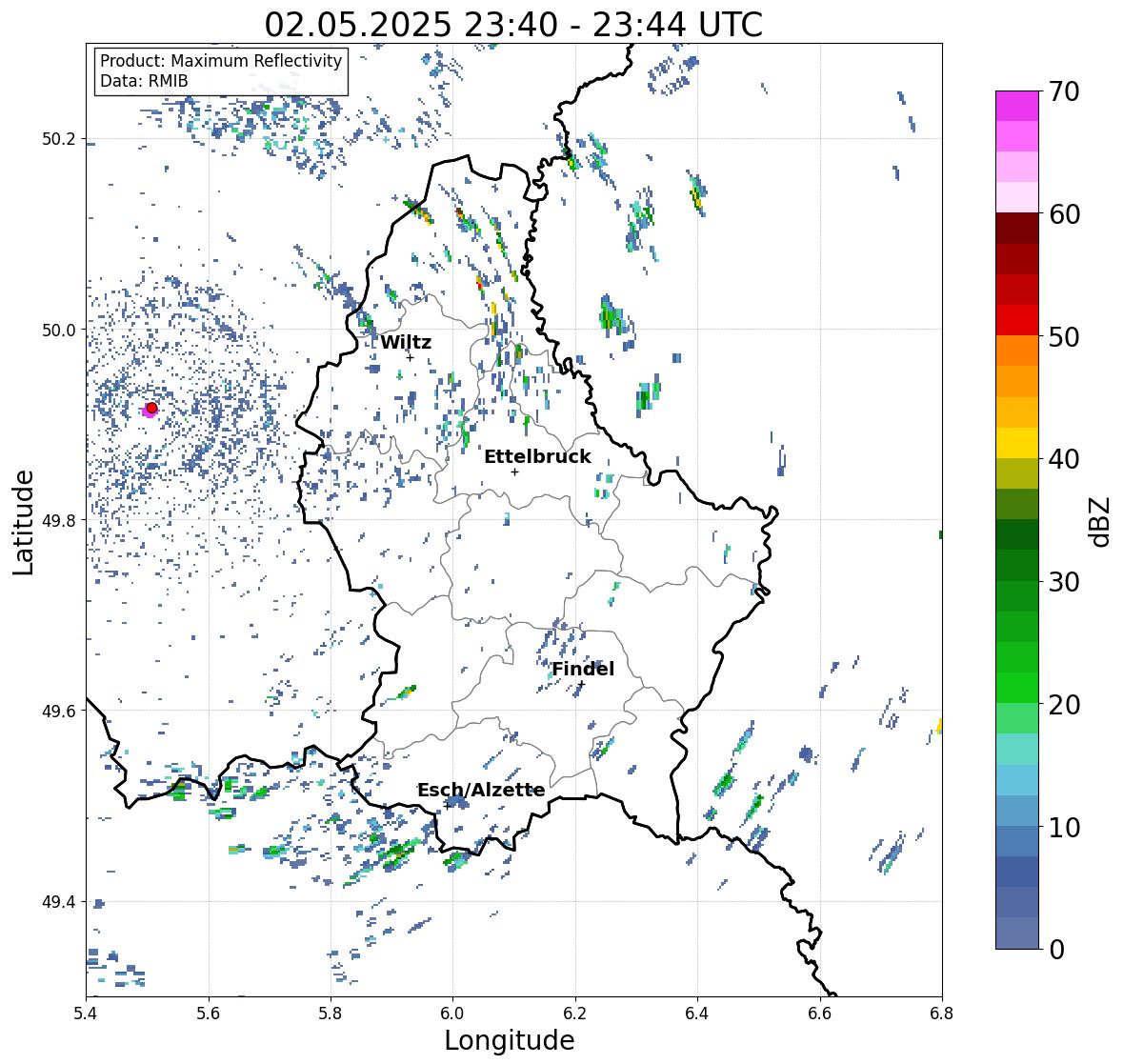Viewport: 1123px width, 1064px height.
Task: Select the Wiltz station label
Action: (406, 342)
